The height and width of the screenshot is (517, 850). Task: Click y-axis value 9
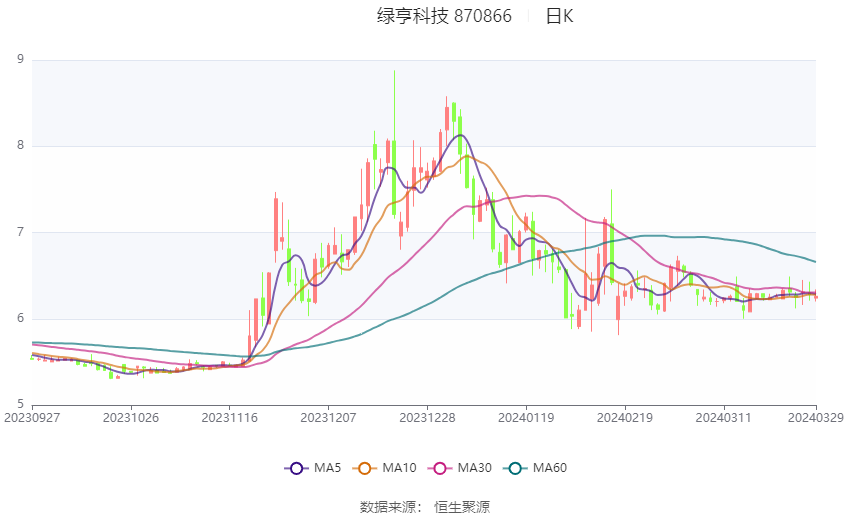(x=21, y=59)
